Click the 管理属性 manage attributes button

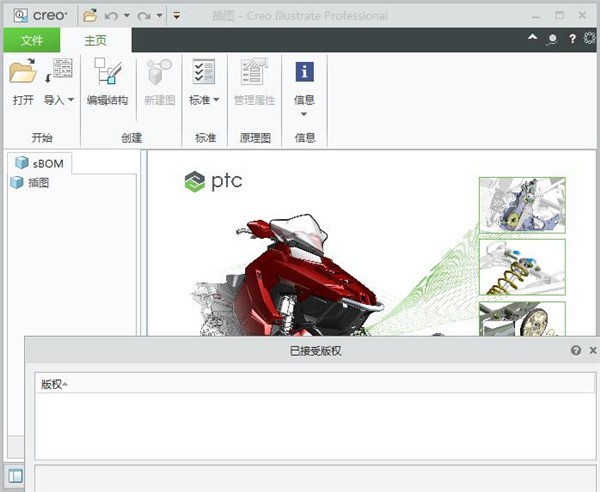click(254, 82)
